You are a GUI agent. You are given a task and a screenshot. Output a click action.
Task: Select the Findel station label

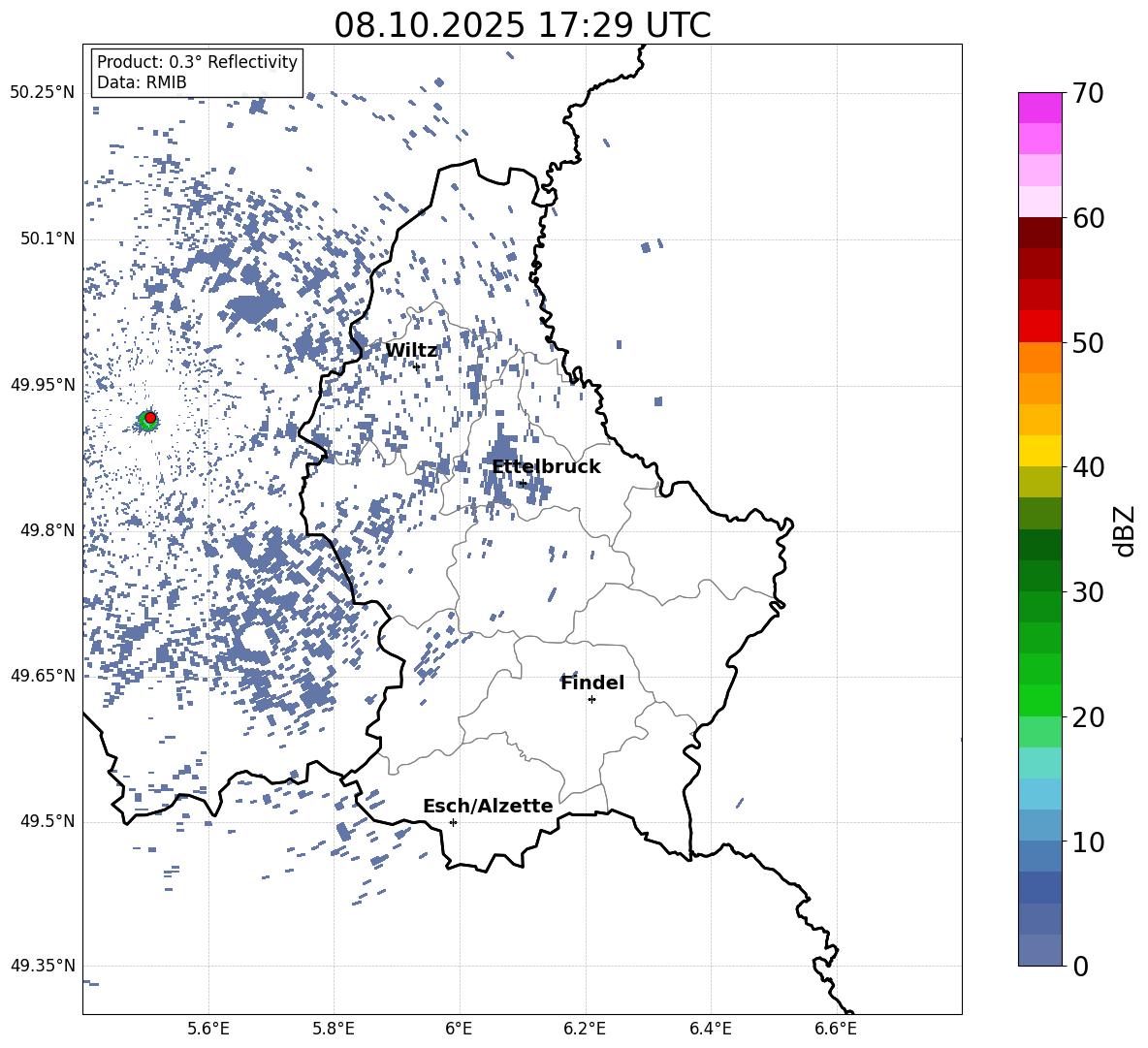pyautogui.click(x=592, y=683)
